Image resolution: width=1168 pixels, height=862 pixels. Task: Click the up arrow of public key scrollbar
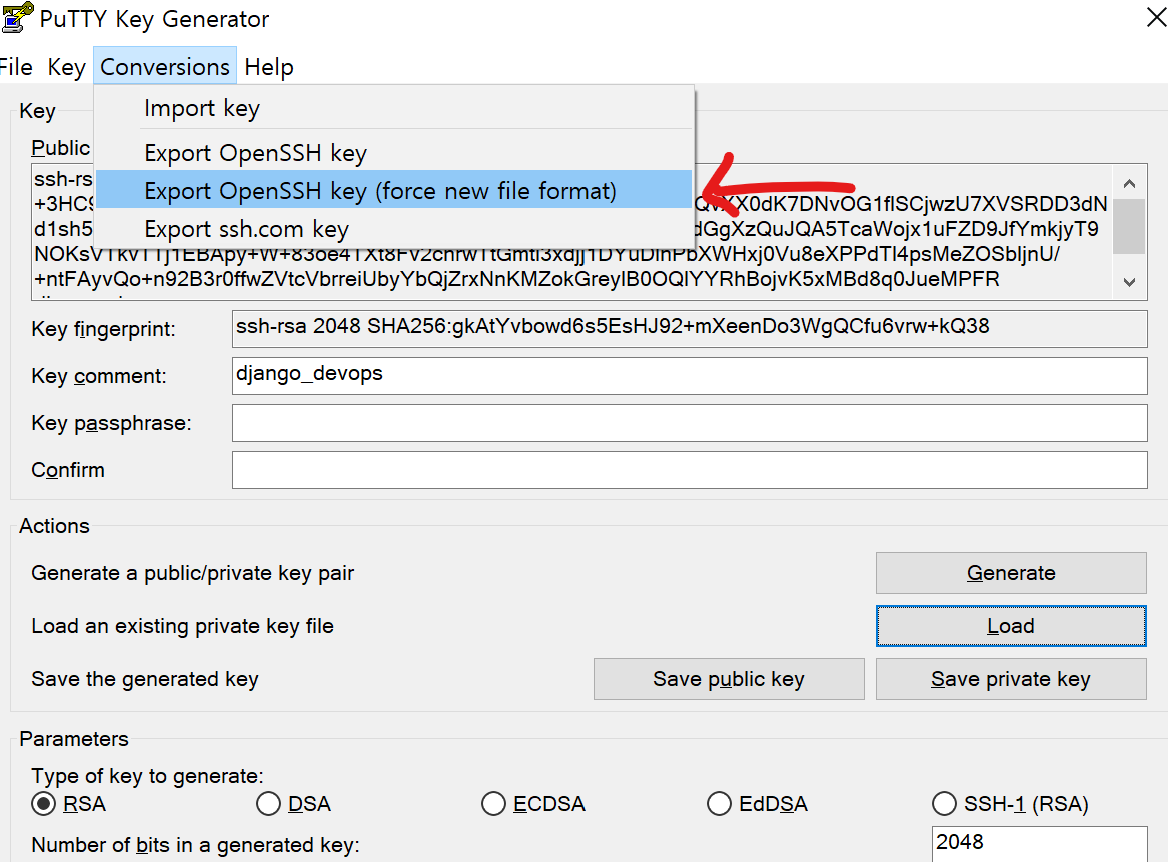point(1129,183)
